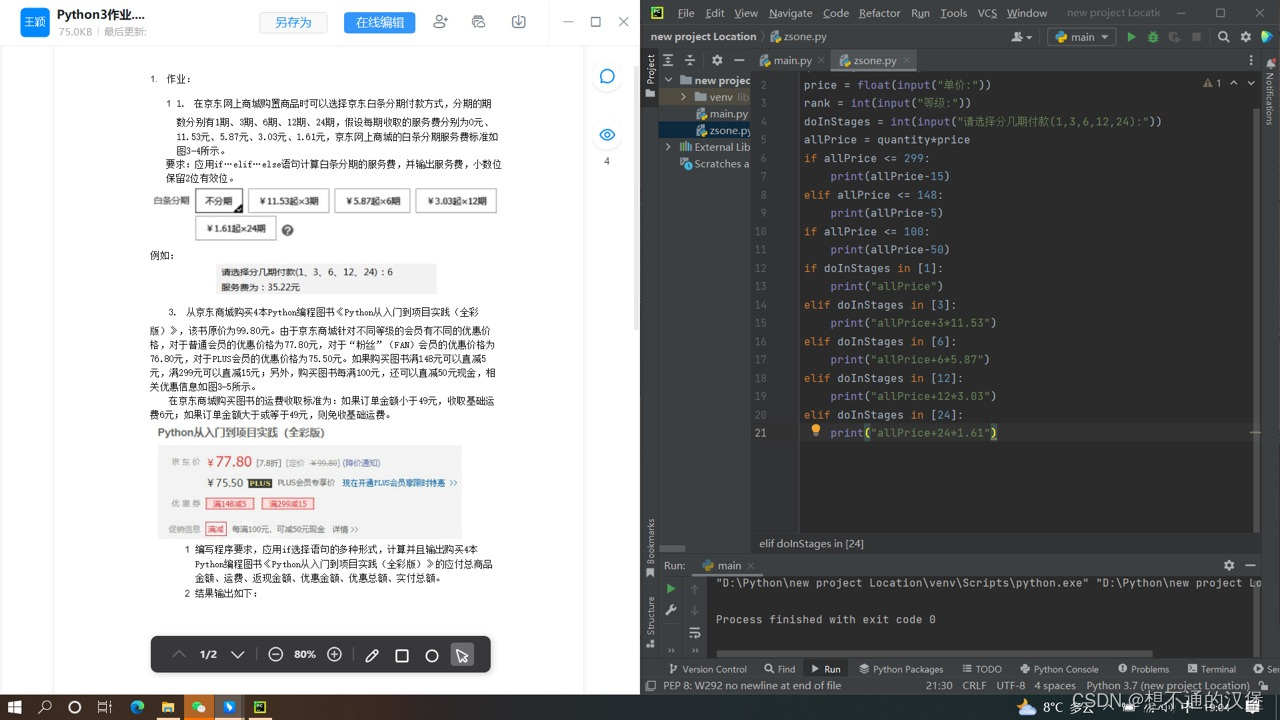
Task: Select the pen annotation tool
Action: click(x=372, y=656)
